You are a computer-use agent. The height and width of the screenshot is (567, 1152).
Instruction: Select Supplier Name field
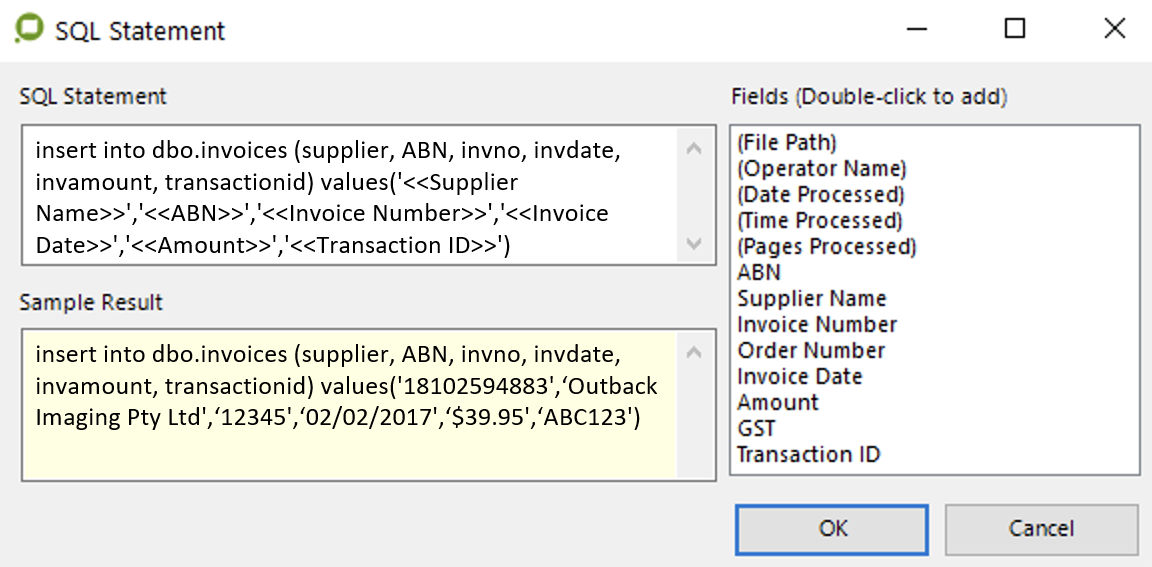click(x=812, y=299)
